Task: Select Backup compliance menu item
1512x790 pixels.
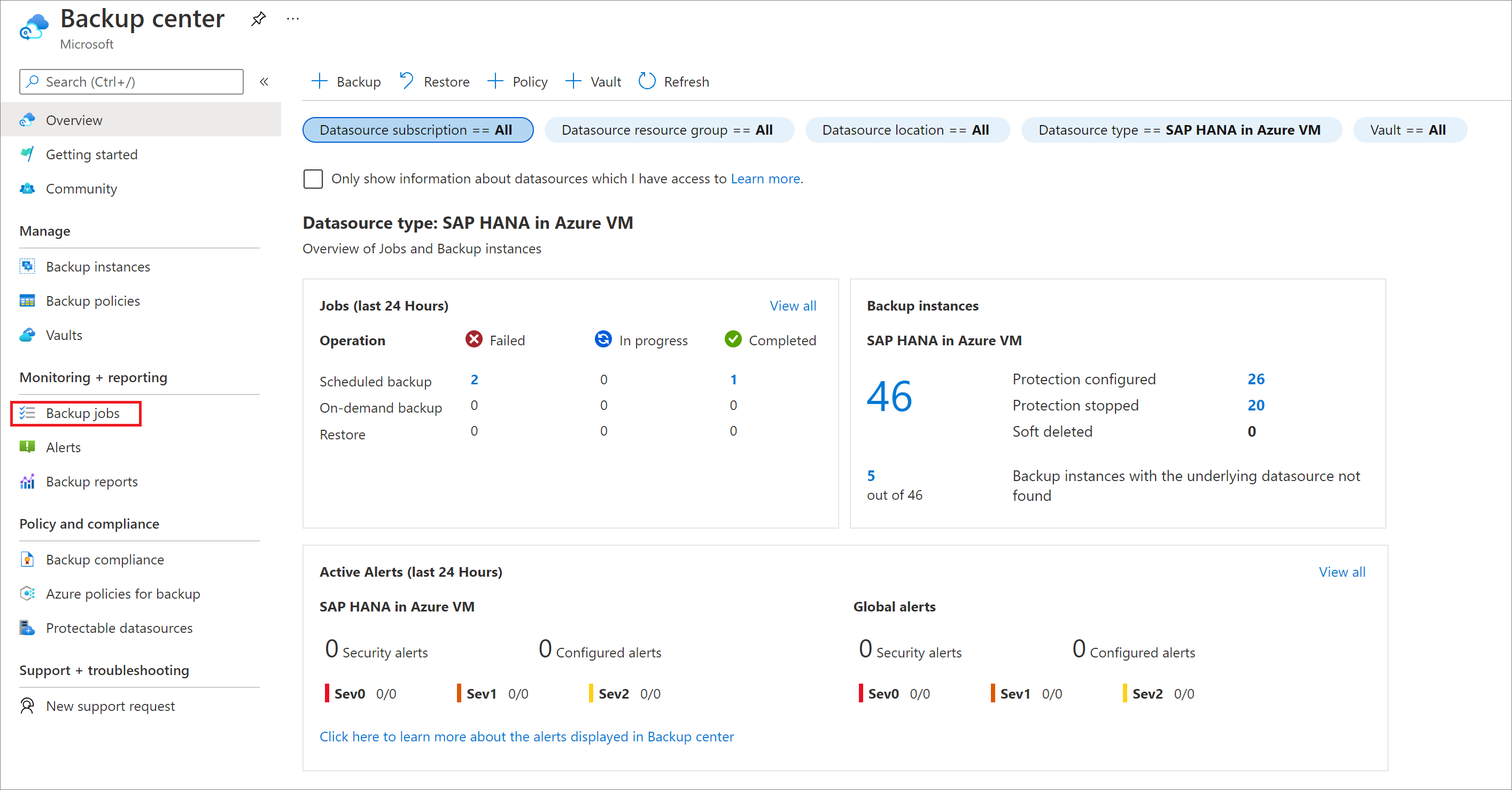Action: pos(105,559)
